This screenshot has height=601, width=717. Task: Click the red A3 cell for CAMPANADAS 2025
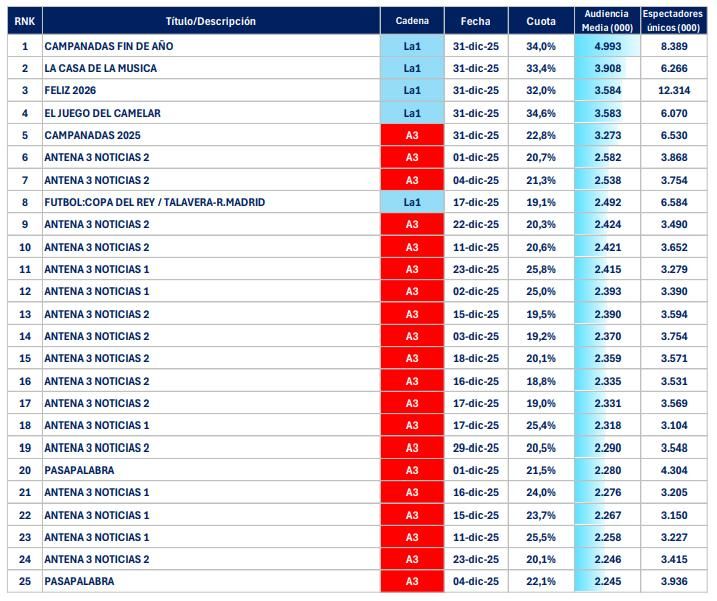[x=411, y=135]
